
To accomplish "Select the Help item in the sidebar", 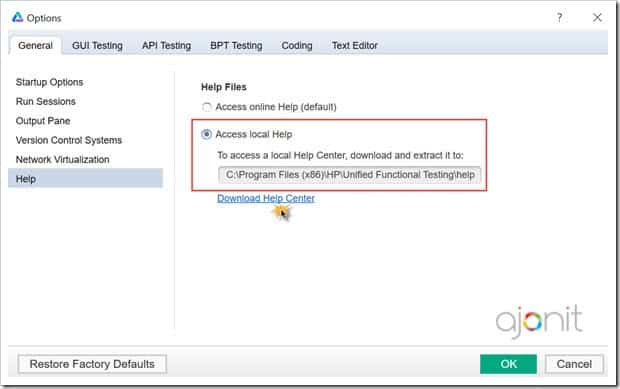I will tap(85, 179).
